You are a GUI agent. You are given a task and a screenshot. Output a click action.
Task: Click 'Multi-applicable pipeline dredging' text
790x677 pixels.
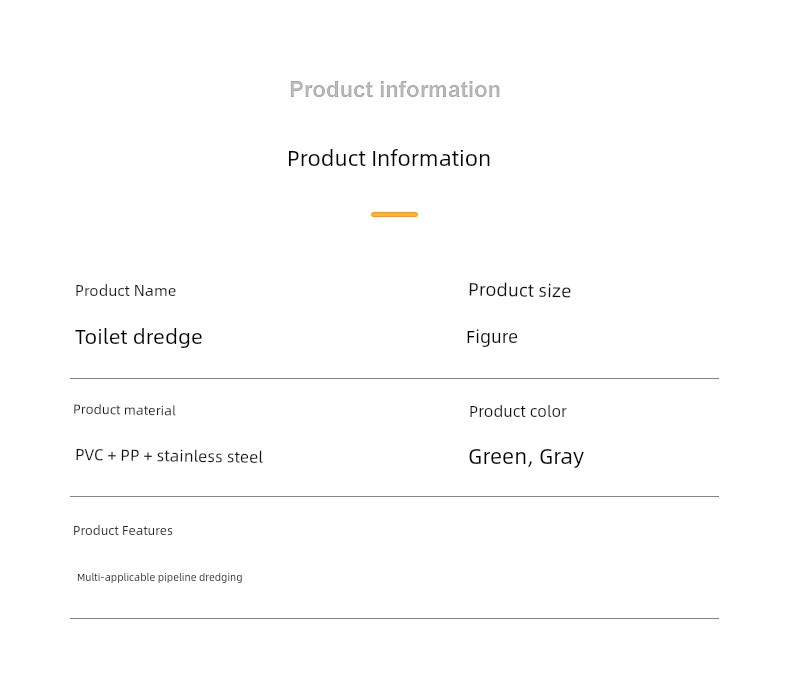[x=160, y=577]
